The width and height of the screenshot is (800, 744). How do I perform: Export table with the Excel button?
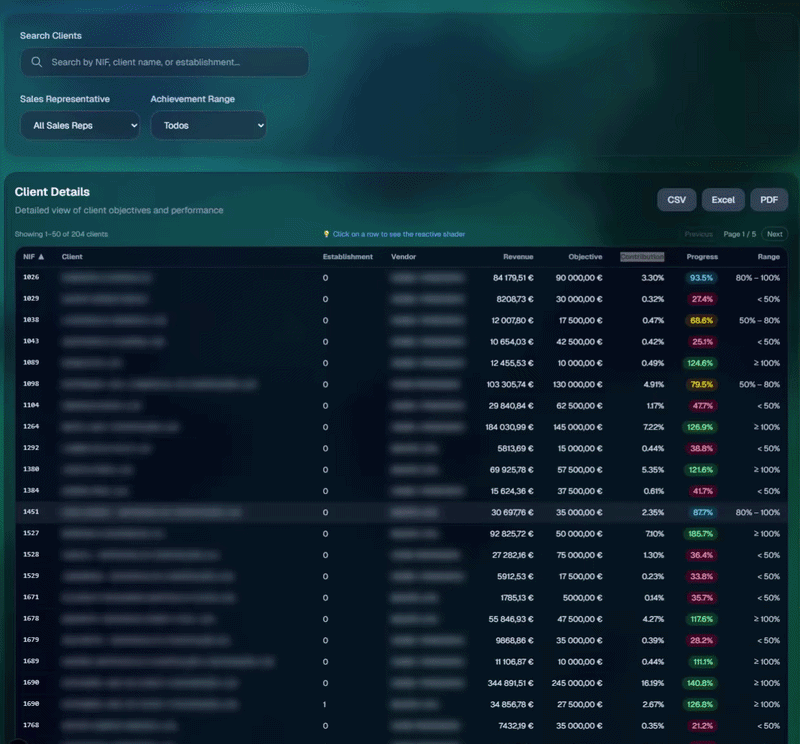pyautogui.click(x=723, y=200)
